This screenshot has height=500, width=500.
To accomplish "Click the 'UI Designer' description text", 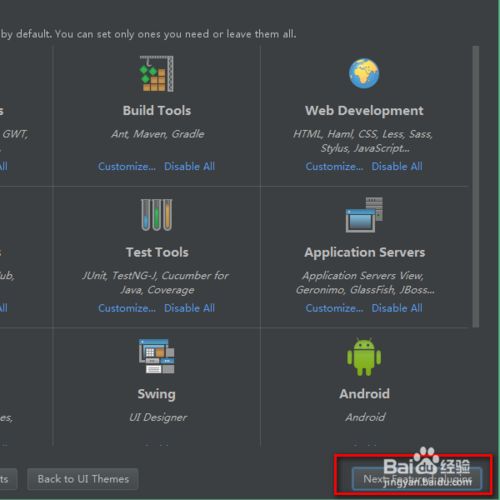I will (x=158, y=417).
